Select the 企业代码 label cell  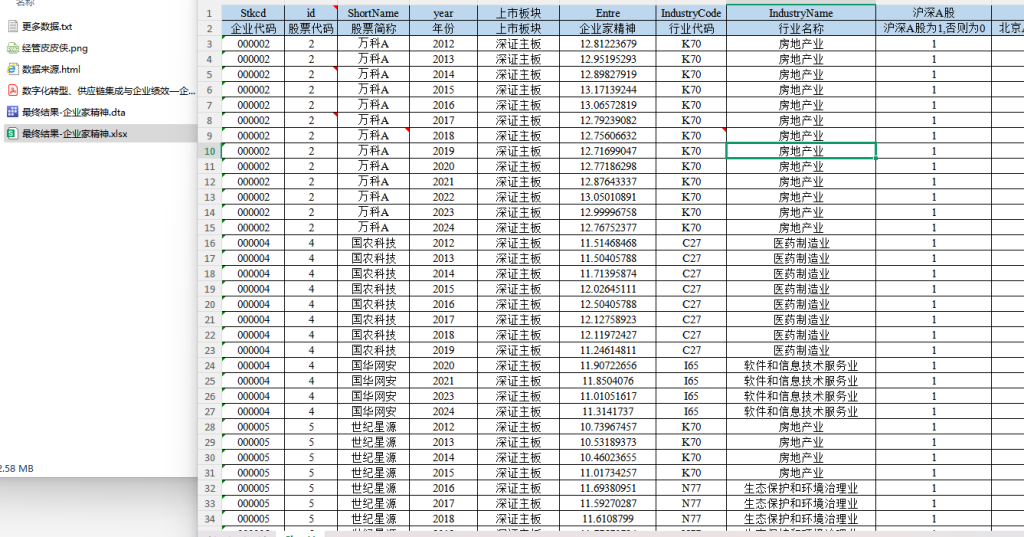253,29
